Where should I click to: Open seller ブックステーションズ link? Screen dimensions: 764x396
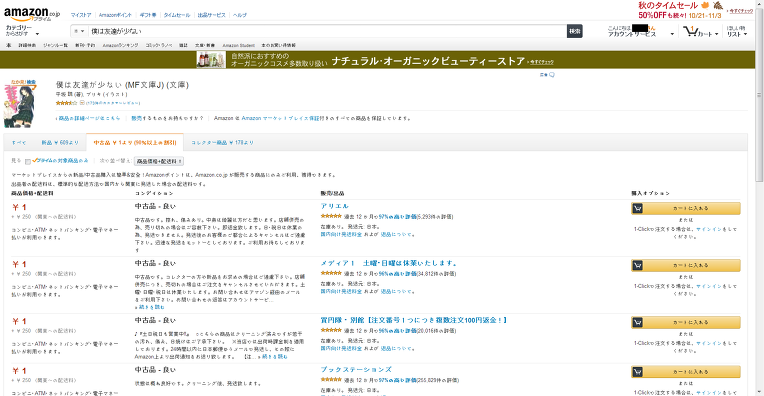pos(356,370)
